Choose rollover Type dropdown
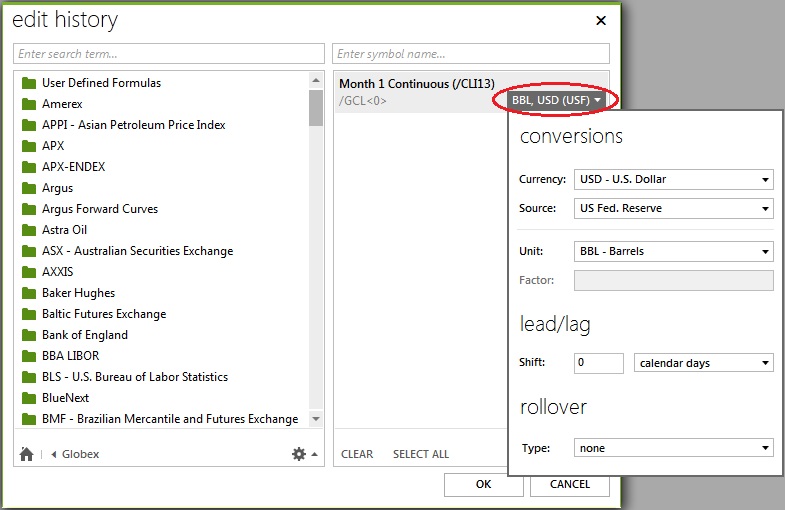This screenshot has height=510, width=785. (673, 449)
